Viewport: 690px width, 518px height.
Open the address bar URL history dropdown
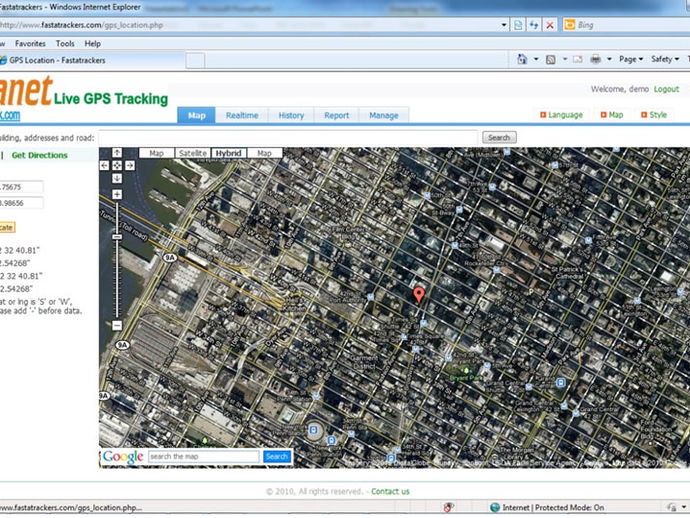point(504,25)
